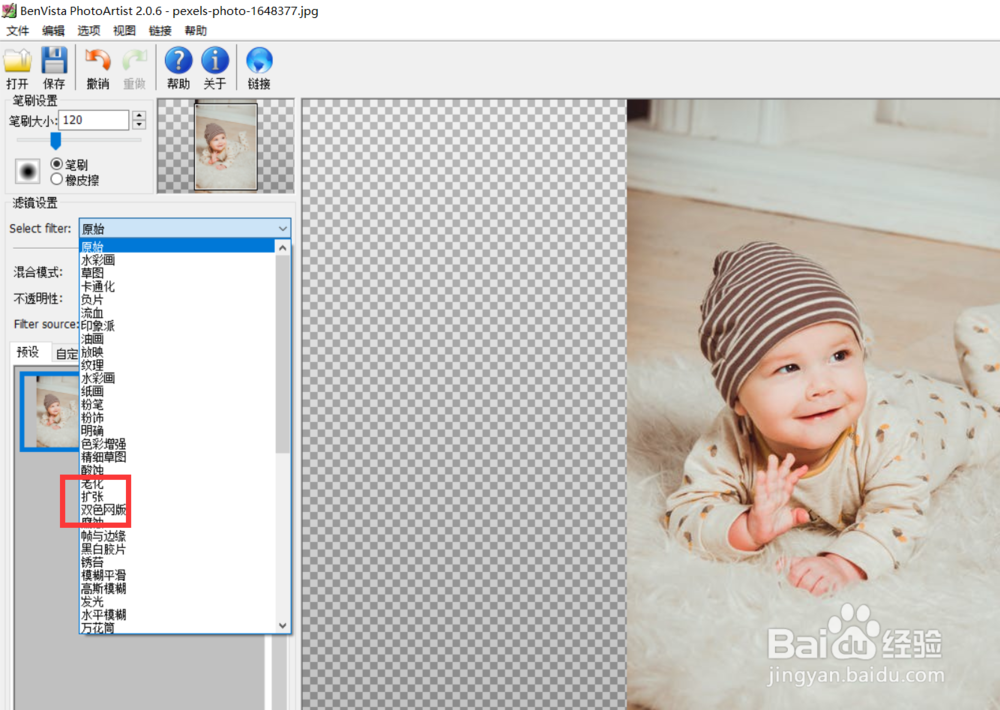Click the brush shape preview icon
Viewport: 1000px width, 710px height.
[x=27, y=171]
